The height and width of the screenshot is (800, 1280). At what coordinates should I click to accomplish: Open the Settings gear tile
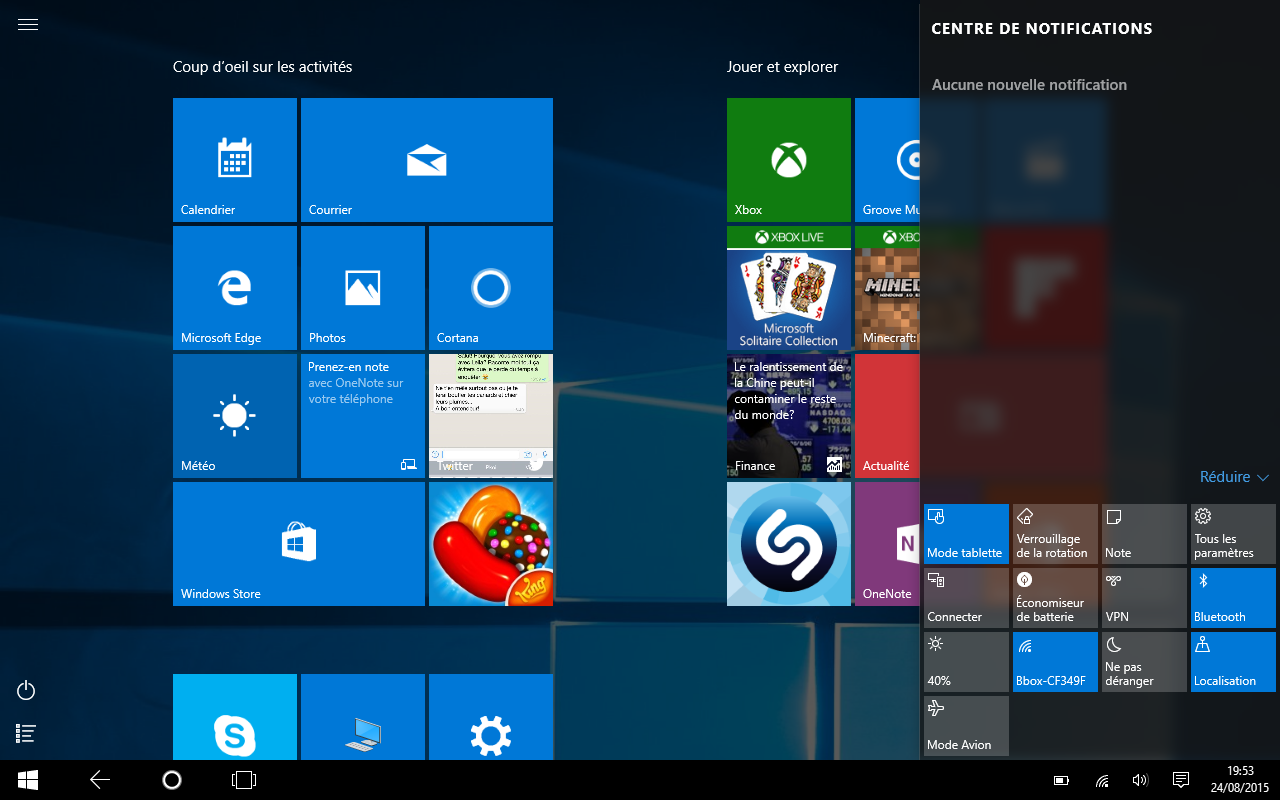point(491,717)
